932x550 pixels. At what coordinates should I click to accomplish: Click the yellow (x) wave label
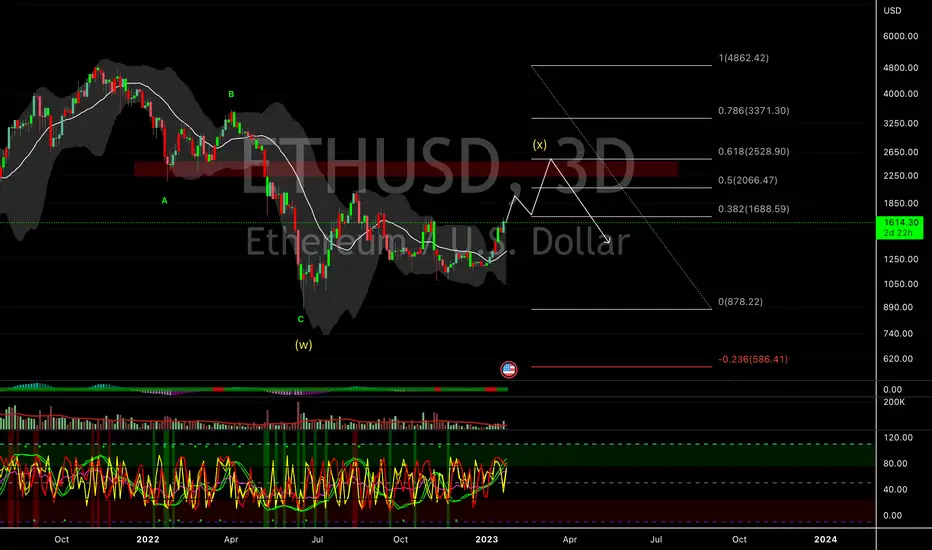tap(539, 144)
